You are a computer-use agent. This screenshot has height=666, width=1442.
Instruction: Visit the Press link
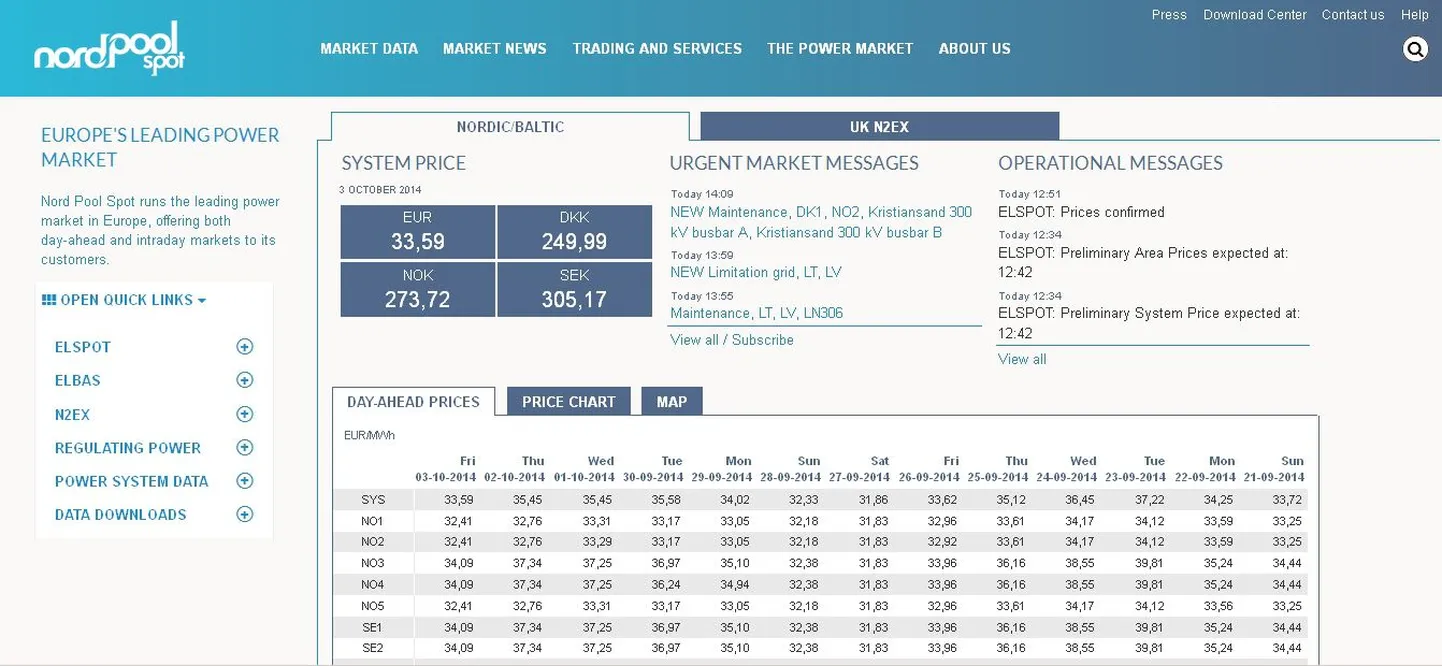pyautogui.click(x=1169, y=15)
